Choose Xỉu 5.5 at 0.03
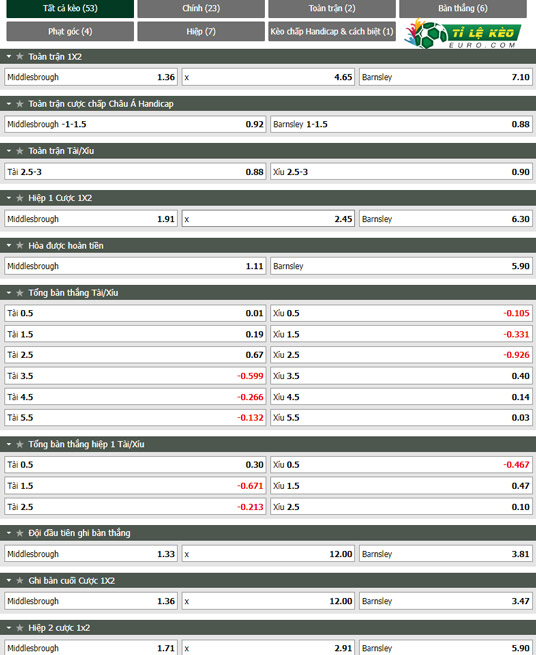Screen dimensions: 536x655 401,418
